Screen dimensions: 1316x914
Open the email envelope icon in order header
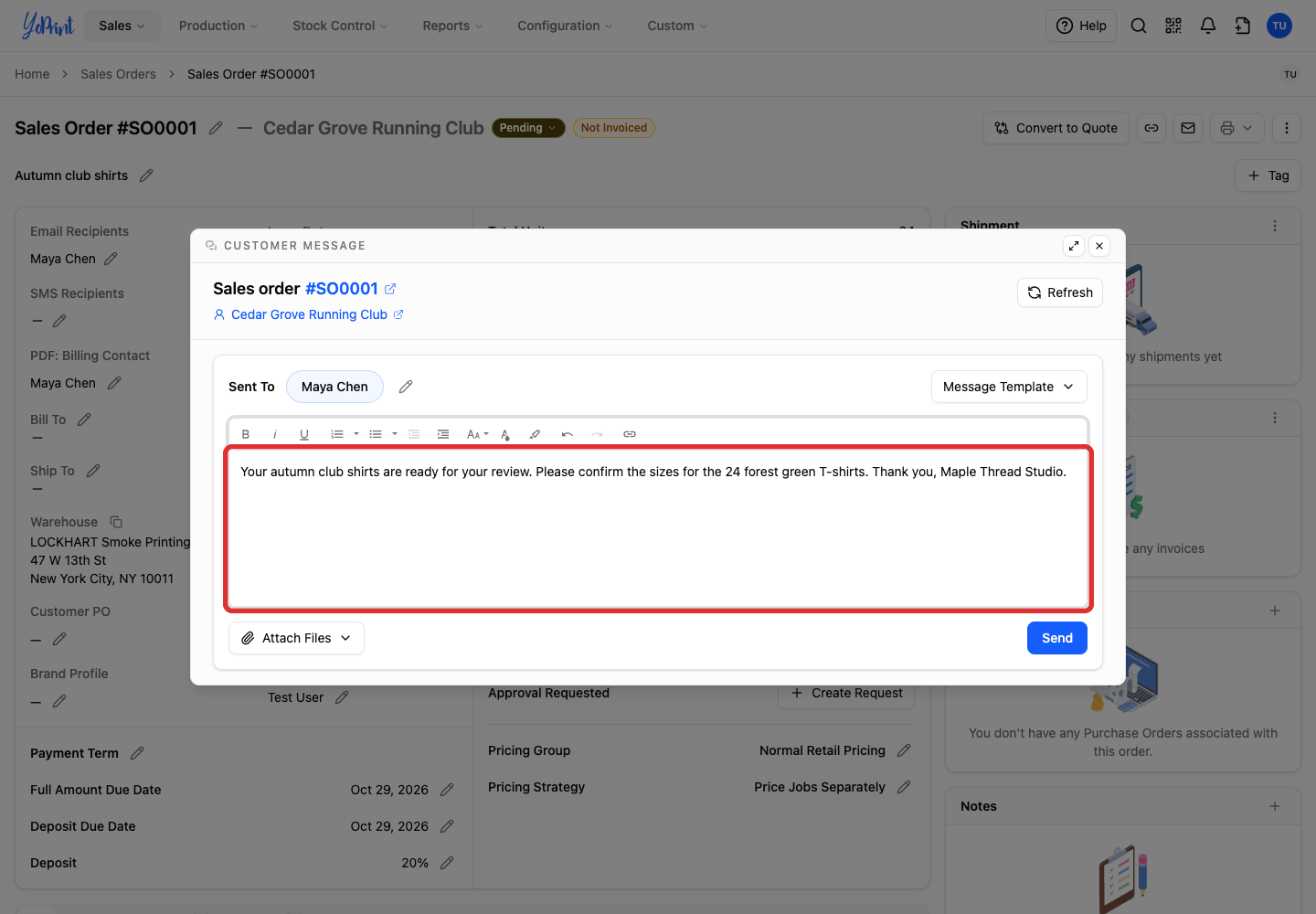1188,128
